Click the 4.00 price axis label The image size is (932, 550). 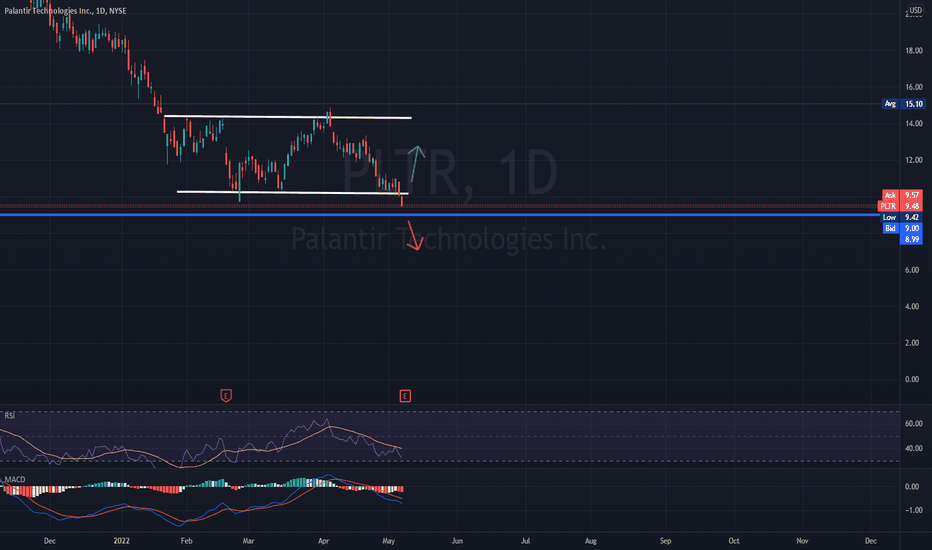(914, 307)
